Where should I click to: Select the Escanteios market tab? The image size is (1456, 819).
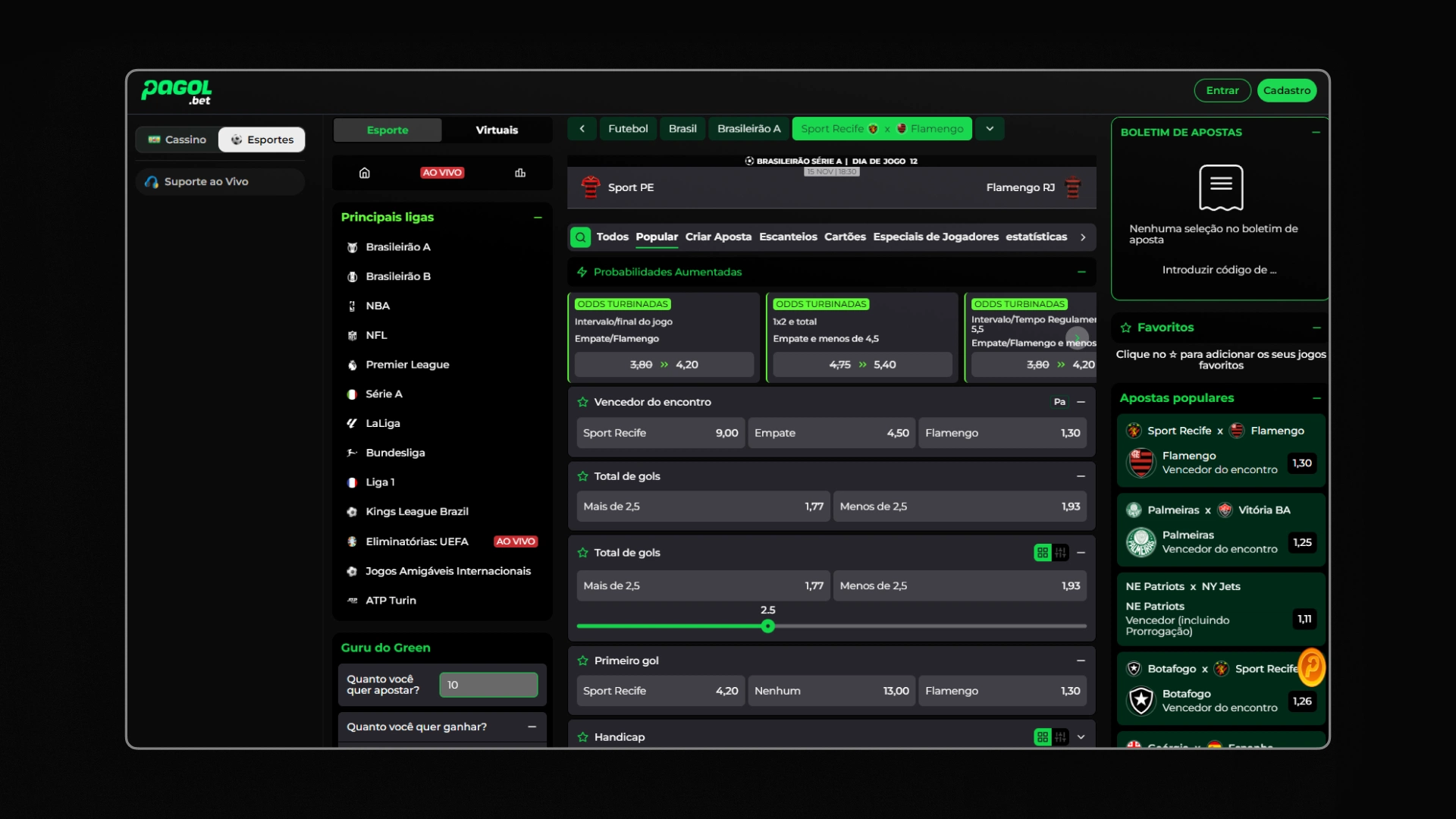tap(788, 237)
